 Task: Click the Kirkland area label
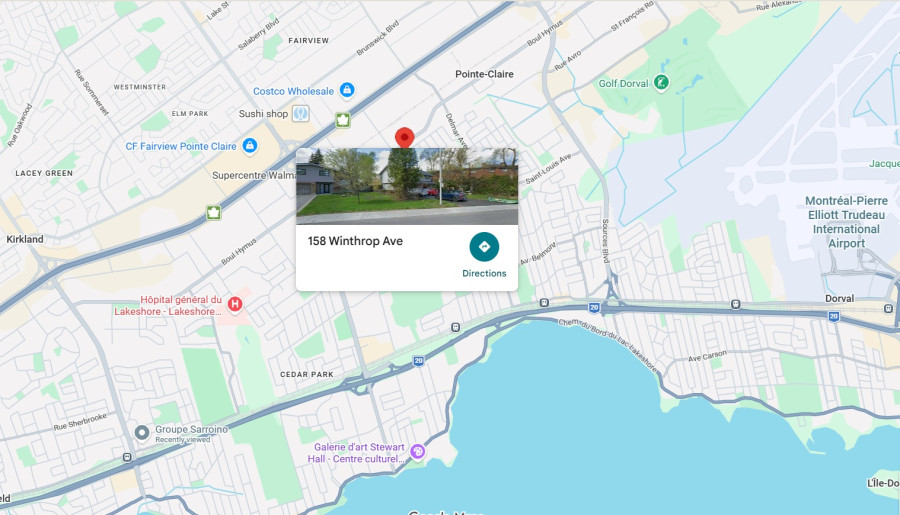point(25,239)
